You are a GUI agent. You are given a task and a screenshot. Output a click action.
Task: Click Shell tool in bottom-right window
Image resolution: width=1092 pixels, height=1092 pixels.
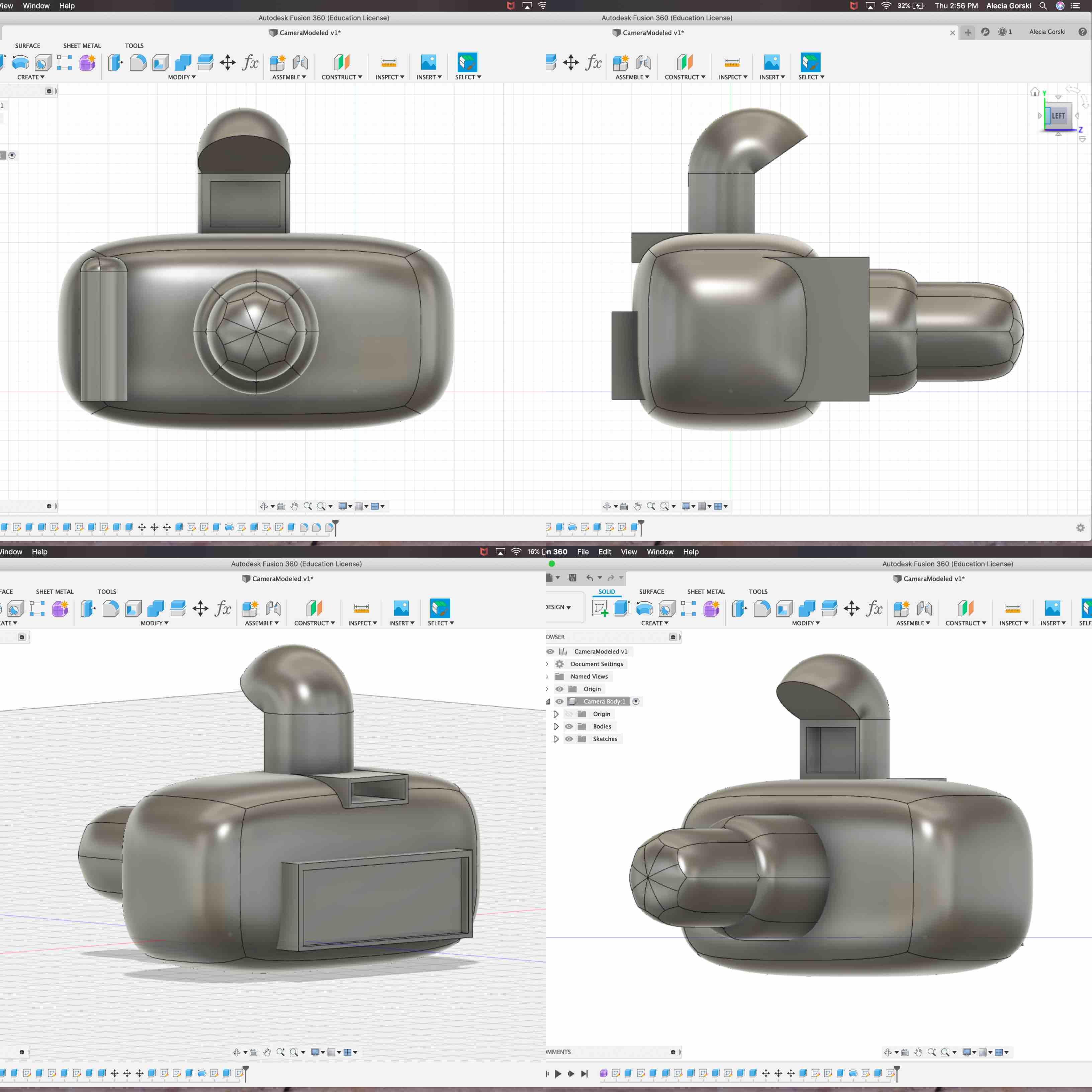785,608
